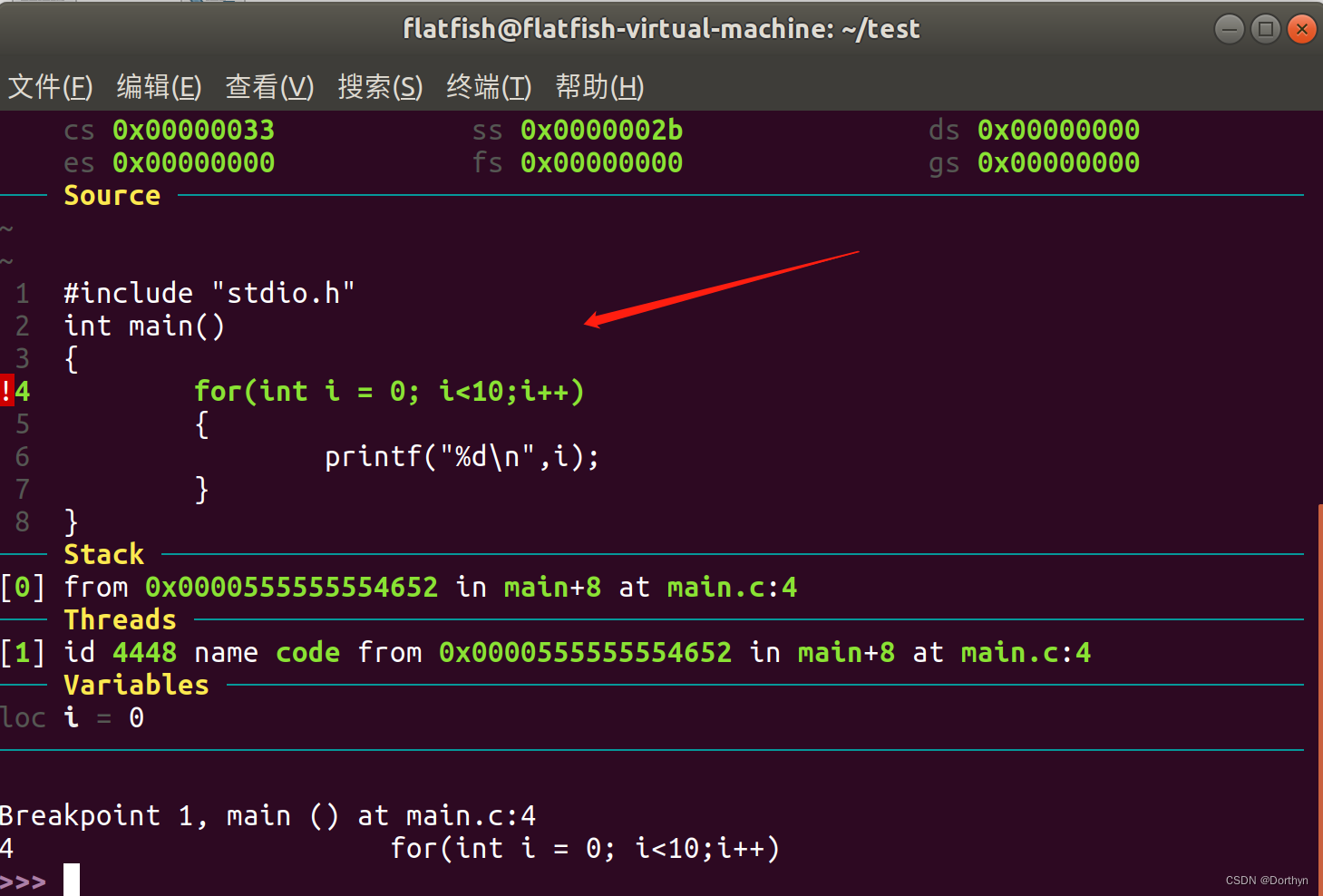Click main.c:4 in the Threads row
This screenshot has width=1323, height=896.
[x=1026, y=652]
